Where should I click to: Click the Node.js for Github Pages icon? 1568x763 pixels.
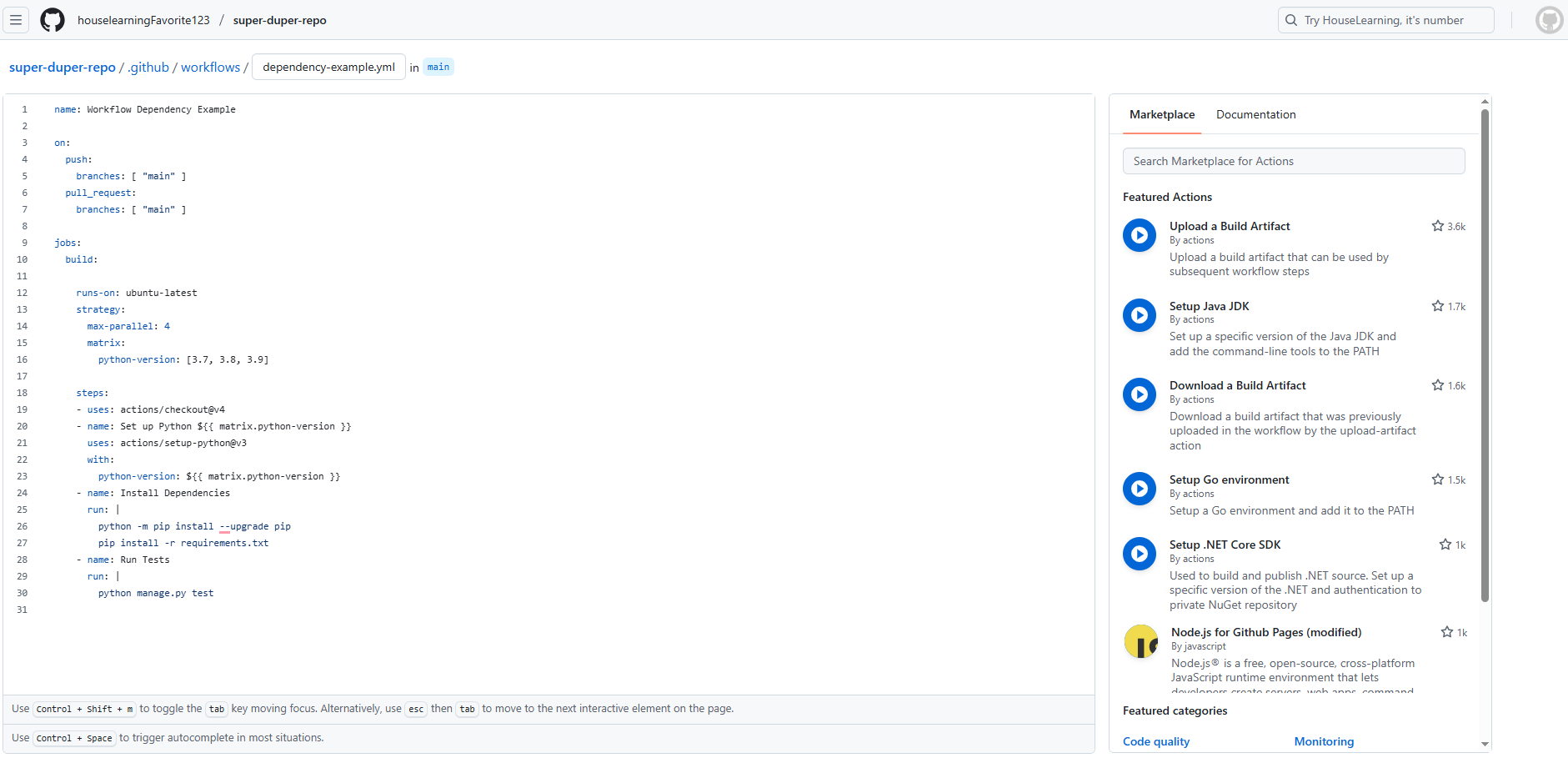[x=1140, y=642]
